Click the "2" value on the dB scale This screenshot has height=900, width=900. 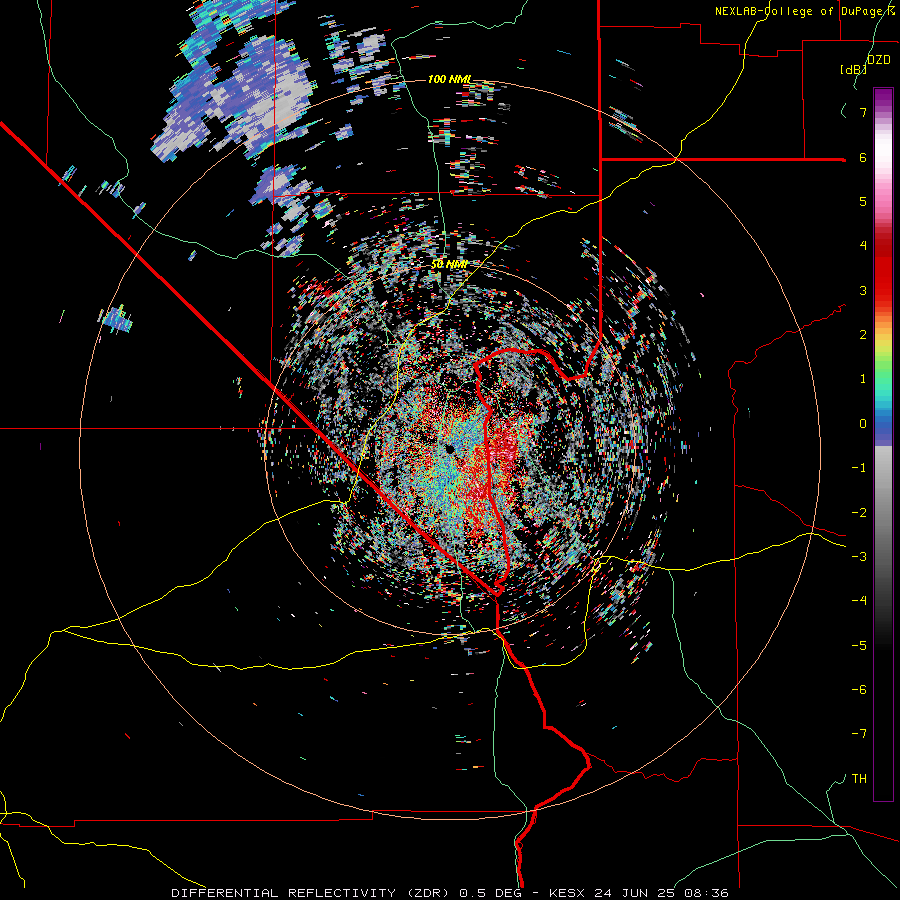coord(863,335)
